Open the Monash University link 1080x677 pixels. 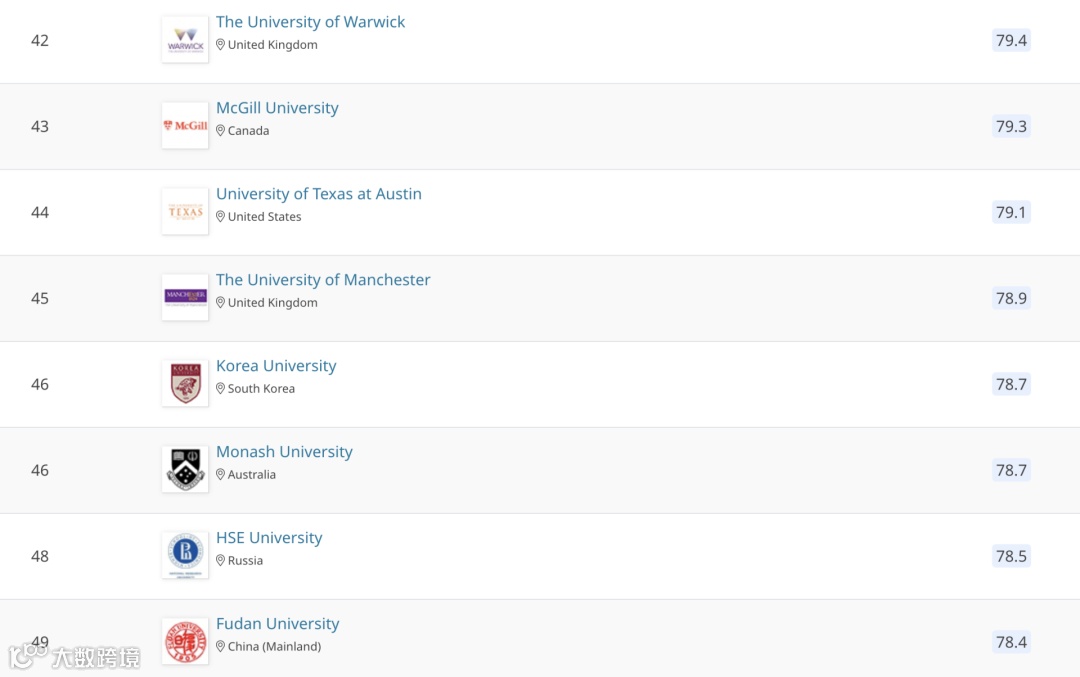click(x=284, y=452)
